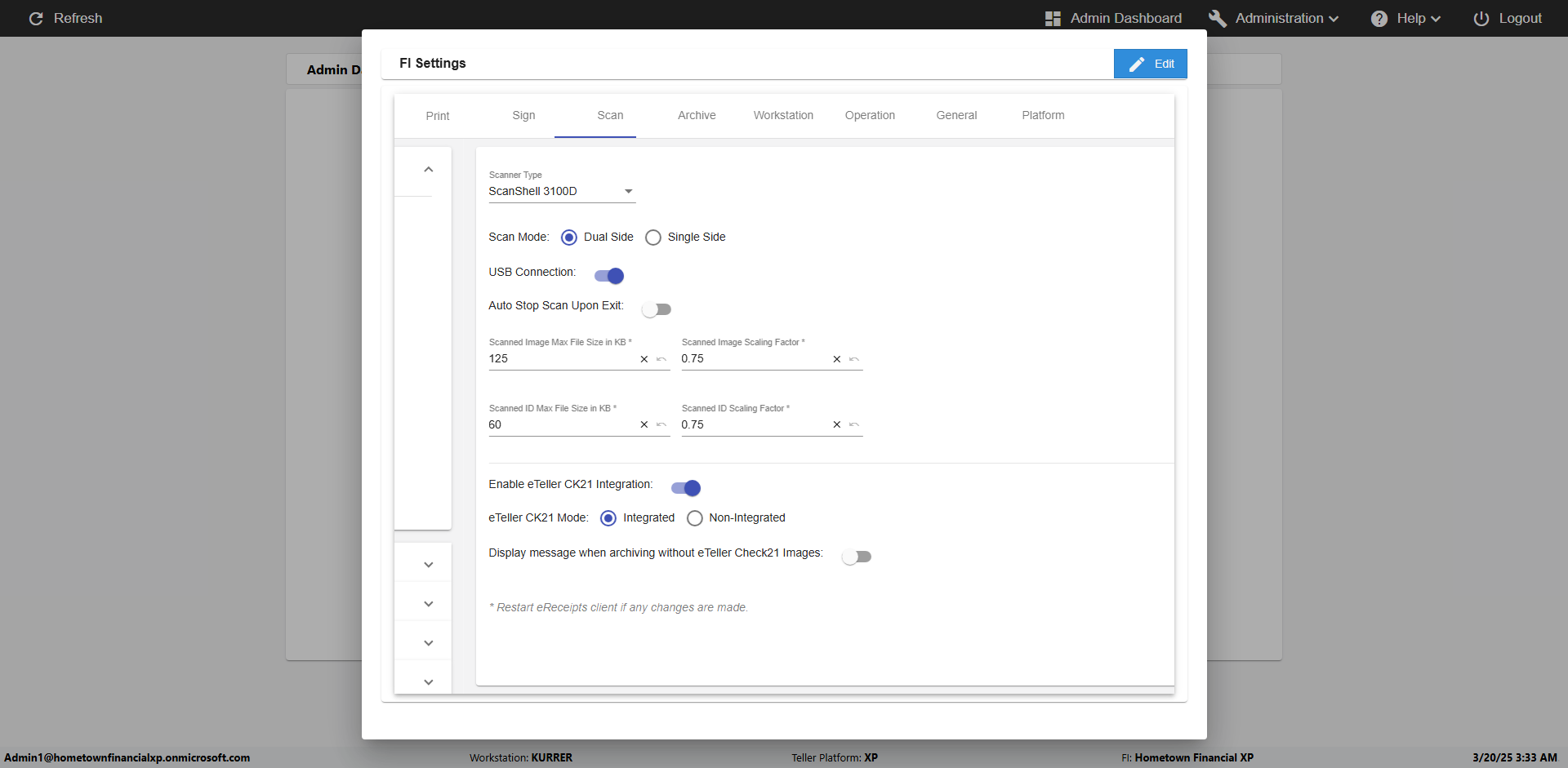Switch to the Archive tab
Image resolution: width=1568 pixels, height=768 pixels.
tap(697, 116)
